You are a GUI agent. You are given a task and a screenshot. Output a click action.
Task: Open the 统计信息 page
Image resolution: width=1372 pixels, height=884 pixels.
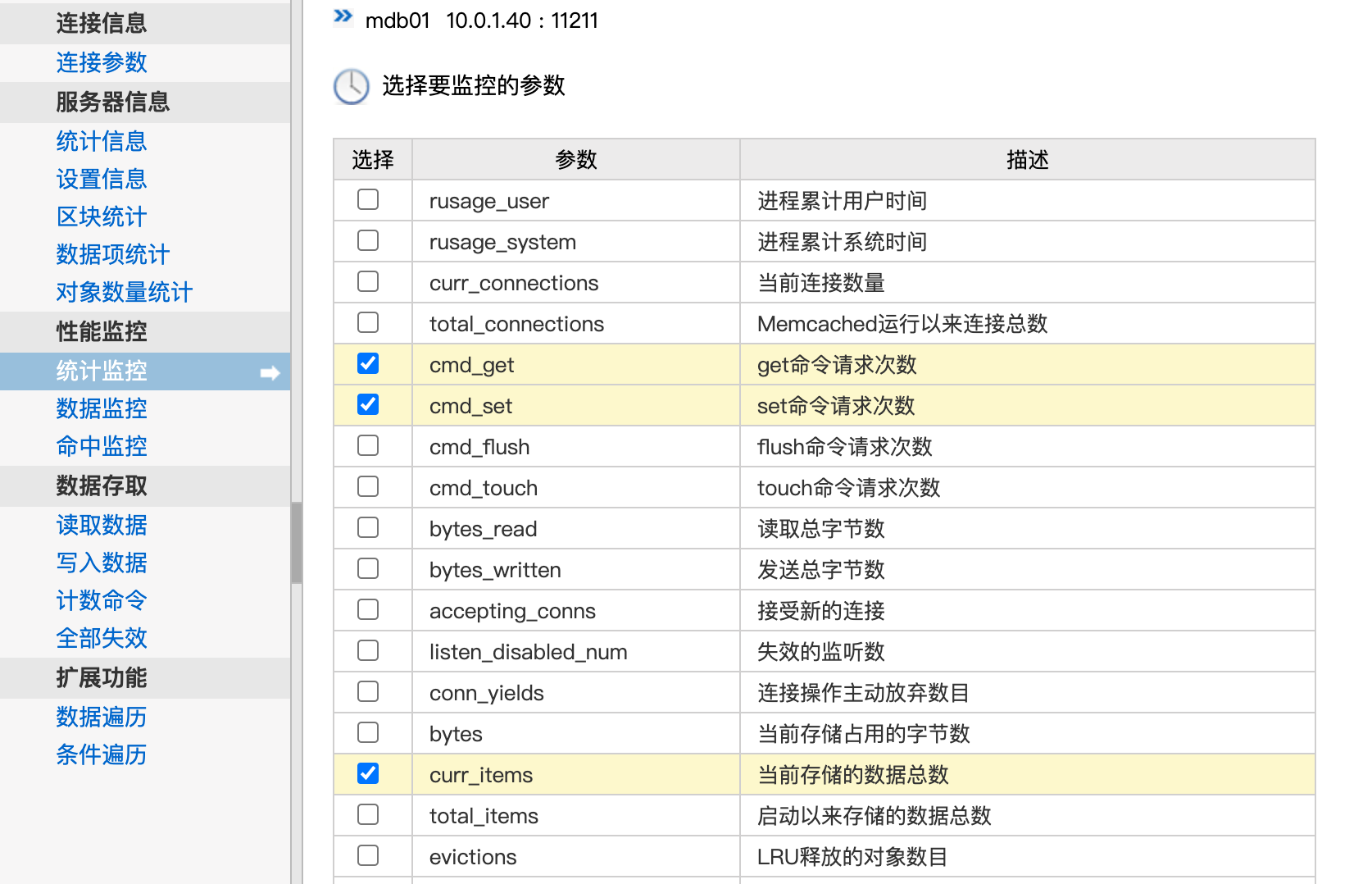tap(102, 141)
